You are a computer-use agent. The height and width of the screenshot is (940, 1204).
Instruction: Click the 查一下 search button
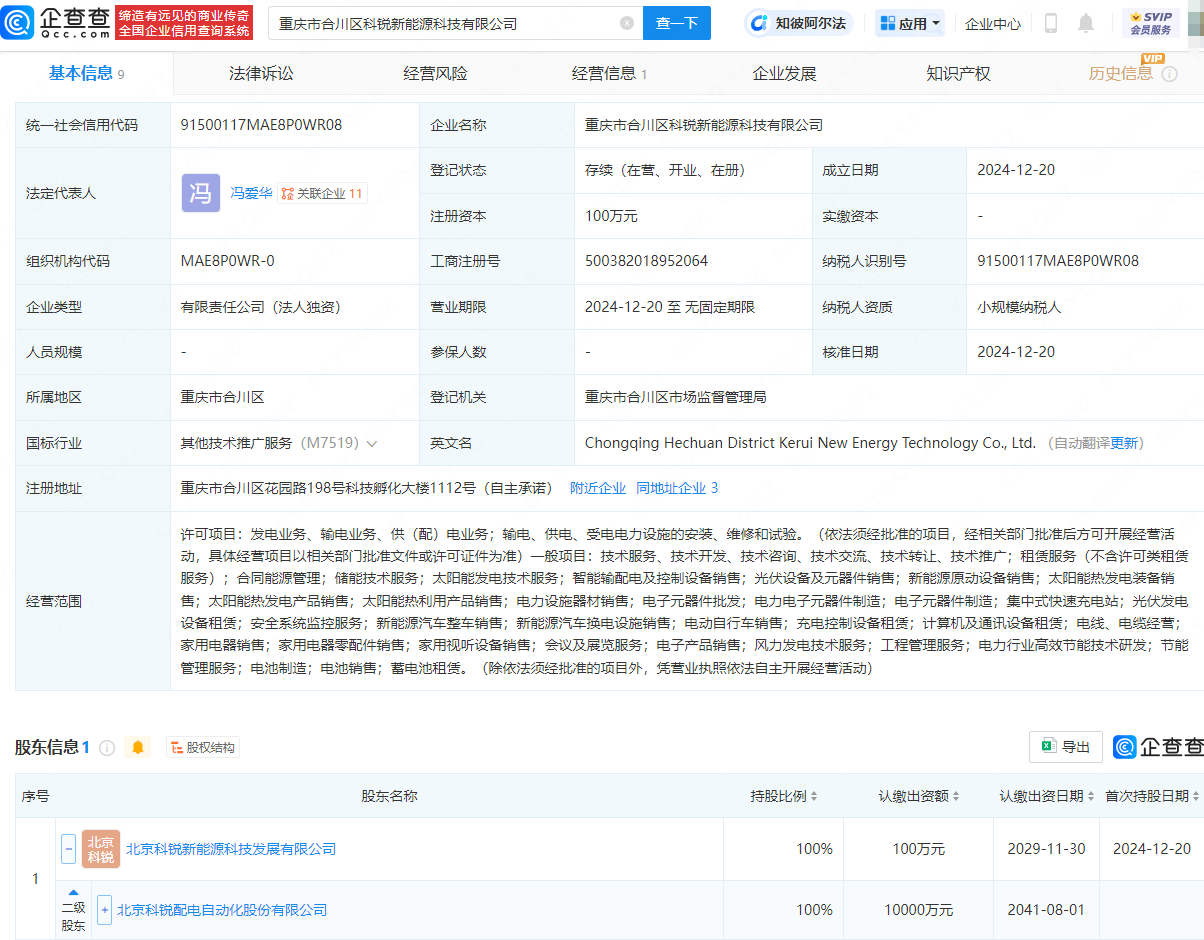[x=677, y=23]
